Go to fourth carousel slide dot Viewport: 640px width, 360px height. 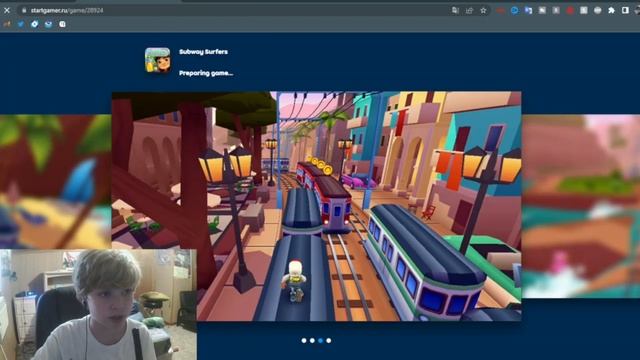pyautogui.click(x=329, y=340)
